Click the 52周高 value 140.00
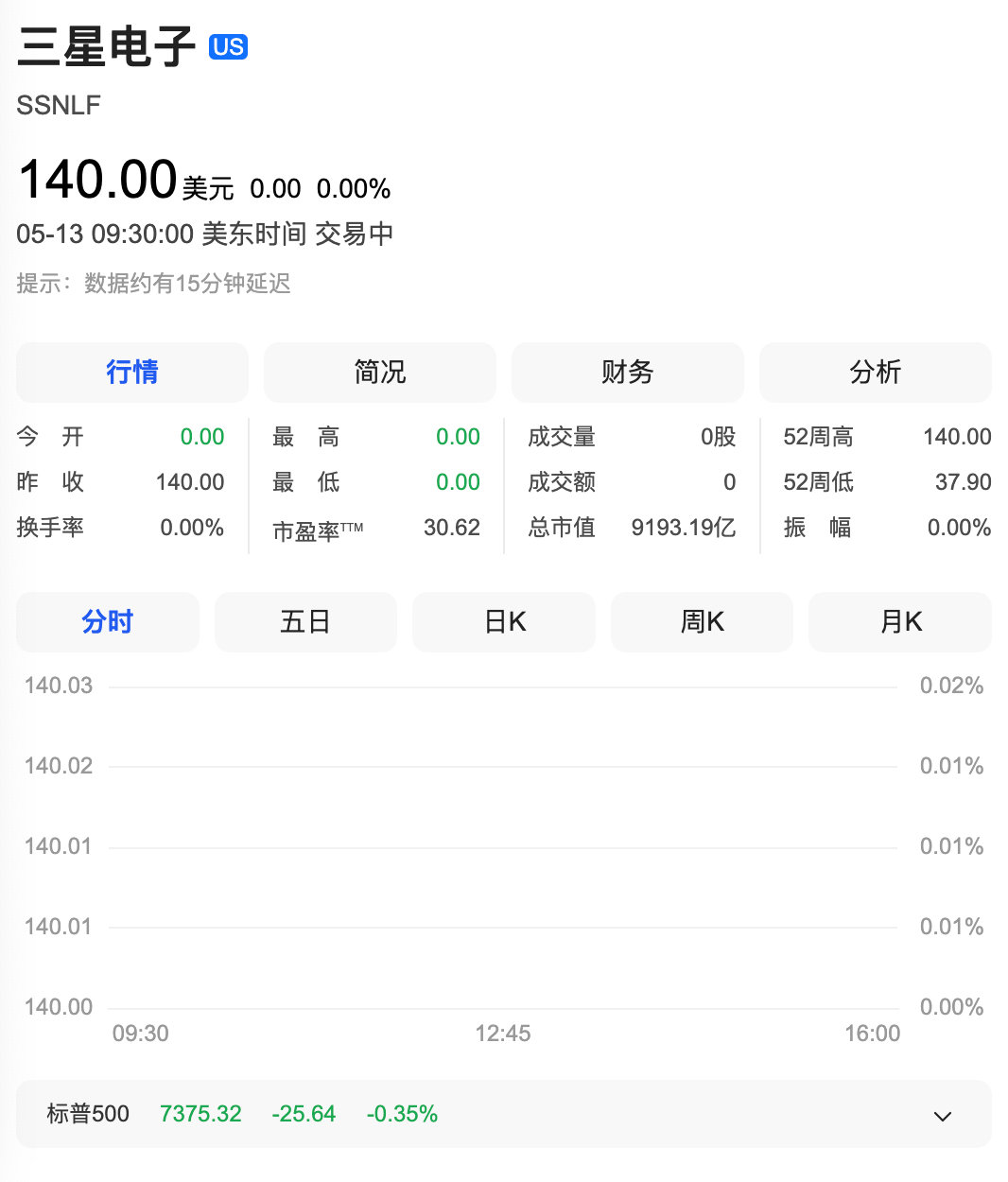This screenshot has height=1182, width=1008. [957, 437]
